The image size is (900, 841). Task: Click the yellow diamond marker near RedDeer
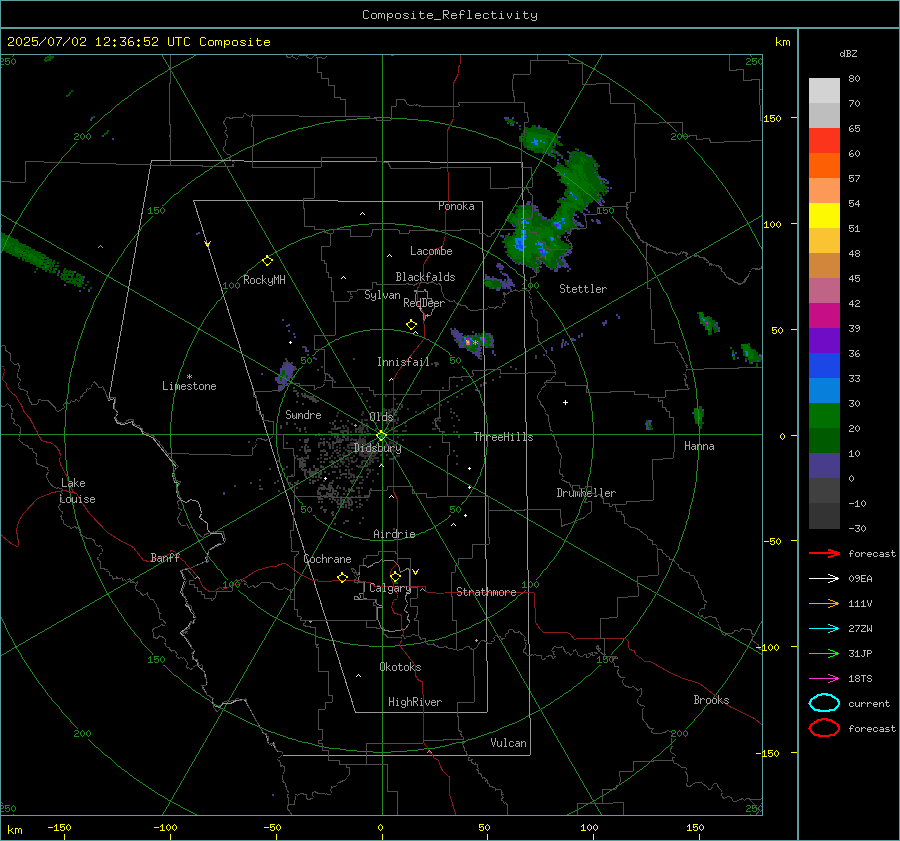click(411, 325)
